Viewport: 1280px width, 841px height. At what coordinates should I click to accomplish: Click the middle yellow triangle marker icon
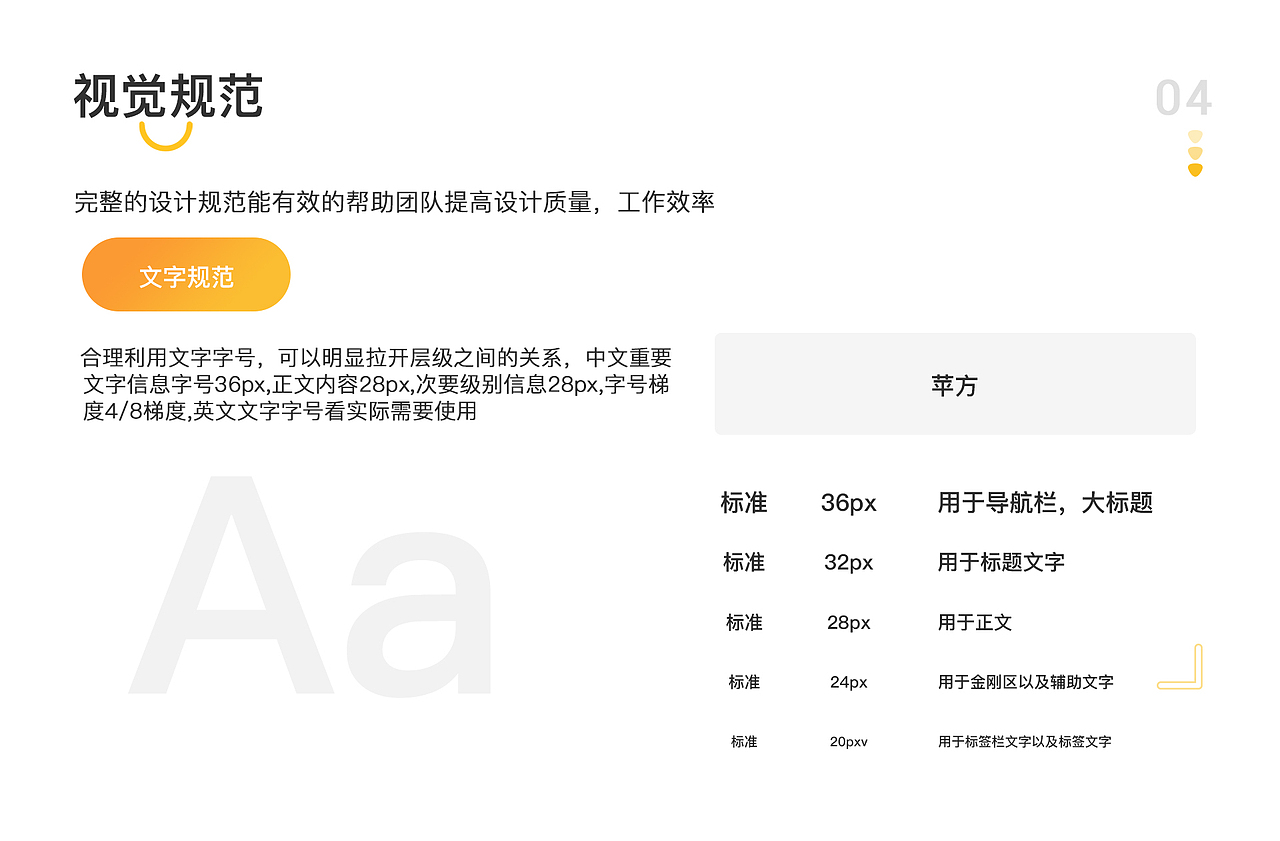(1196, 152)
